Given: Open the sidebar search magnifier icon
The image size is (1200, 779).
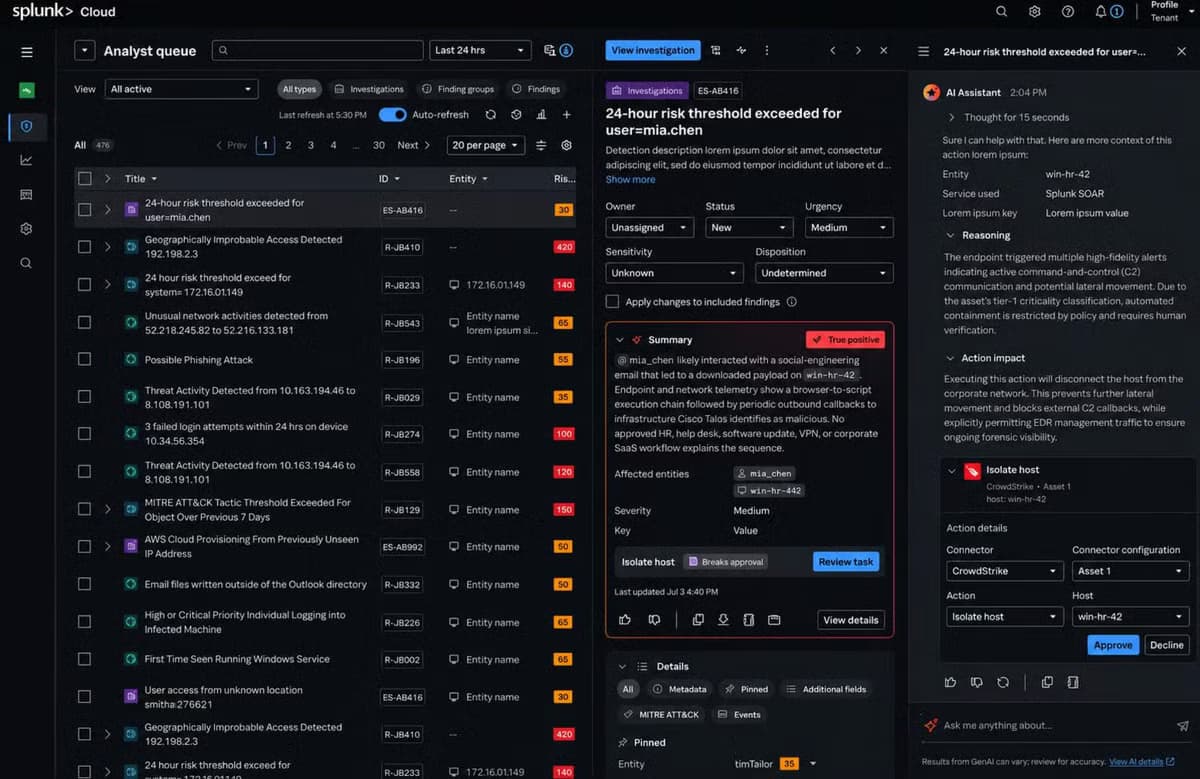Looking at the screenshot, I should [27, 263].
